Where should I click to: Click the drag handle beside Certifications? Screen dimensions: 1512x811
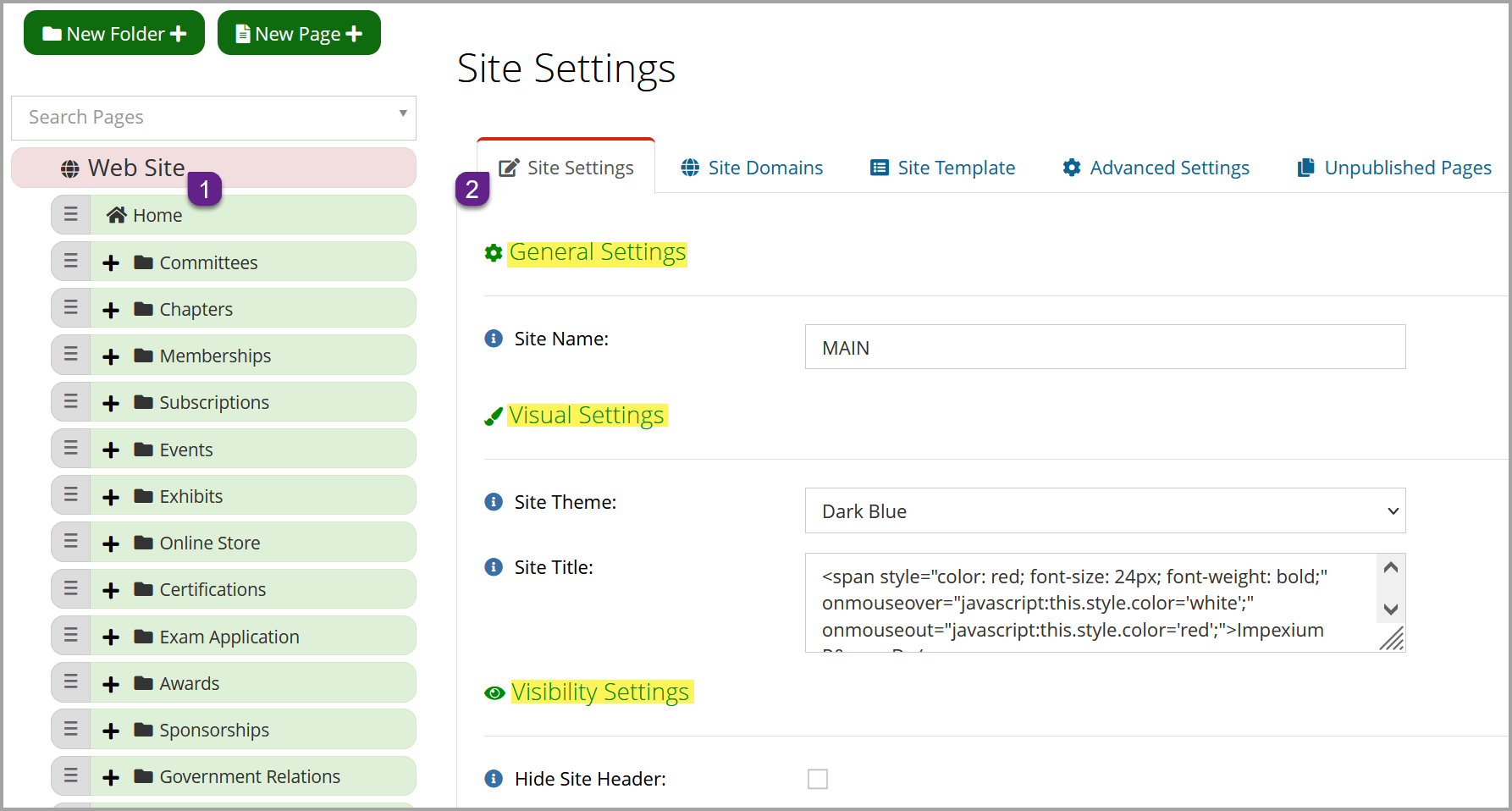point(71,589)
